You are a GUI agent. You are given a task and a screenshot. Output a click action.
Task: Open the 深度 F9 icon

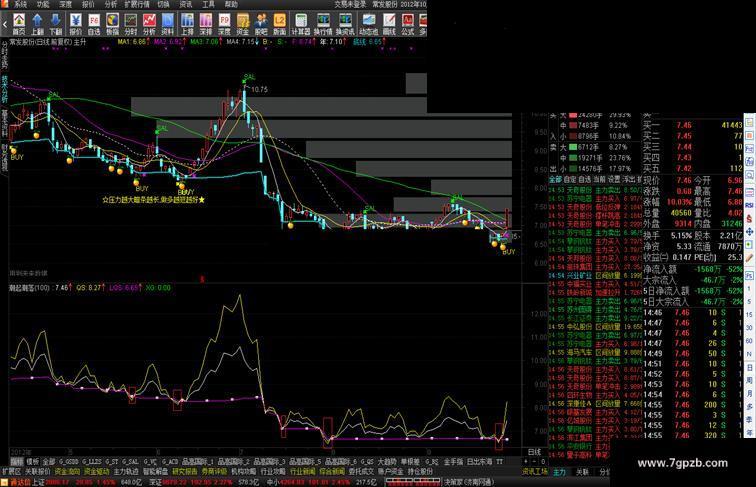tap(224, 24)
